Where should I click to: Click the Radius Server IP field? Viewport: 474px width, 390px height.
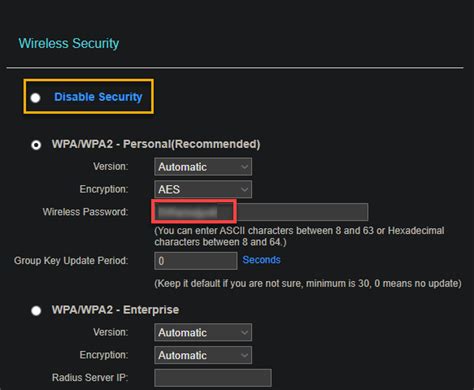click(213, 378)
